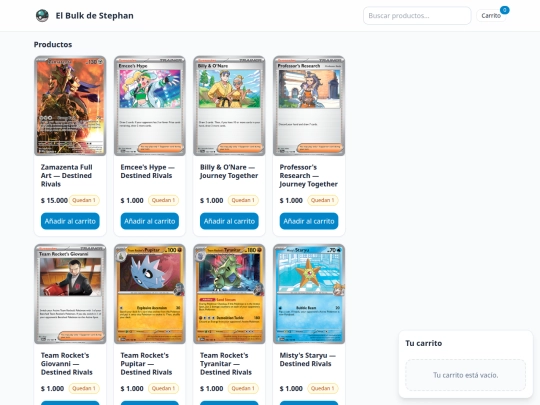This screenshot has height=405, width=540.
Task: View Team Rocket's Giovanni card image
Action: pyautogui.click(x=70, y=294)
